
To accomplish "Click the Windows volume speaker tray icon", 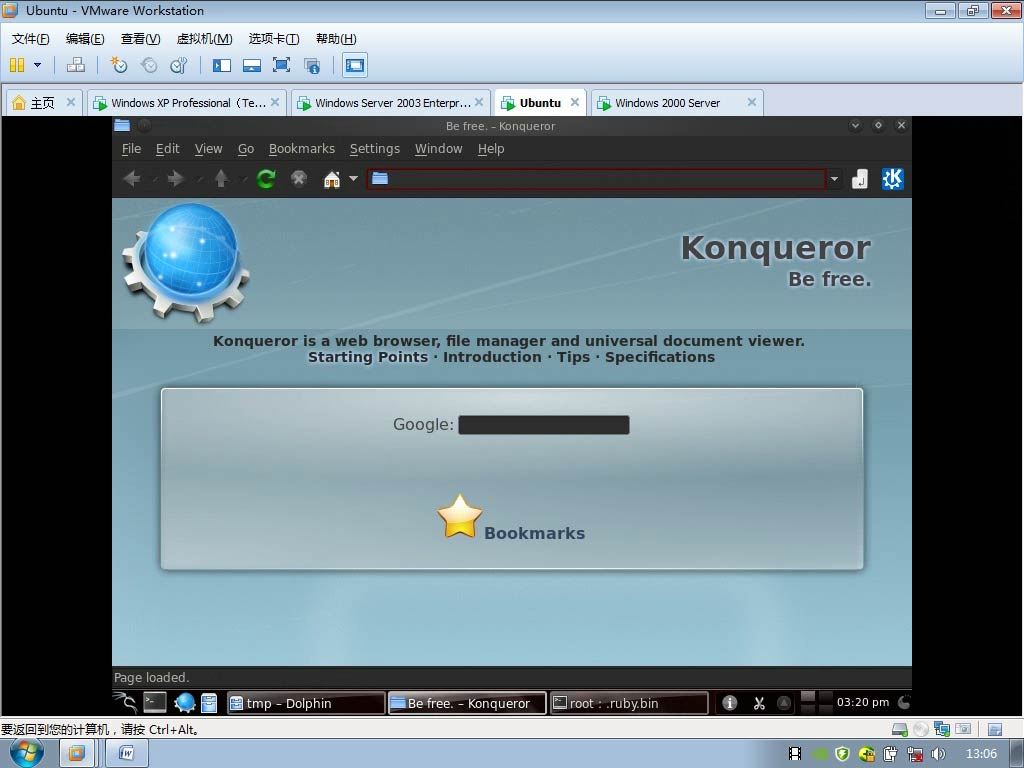I will (x=938, y=754).
